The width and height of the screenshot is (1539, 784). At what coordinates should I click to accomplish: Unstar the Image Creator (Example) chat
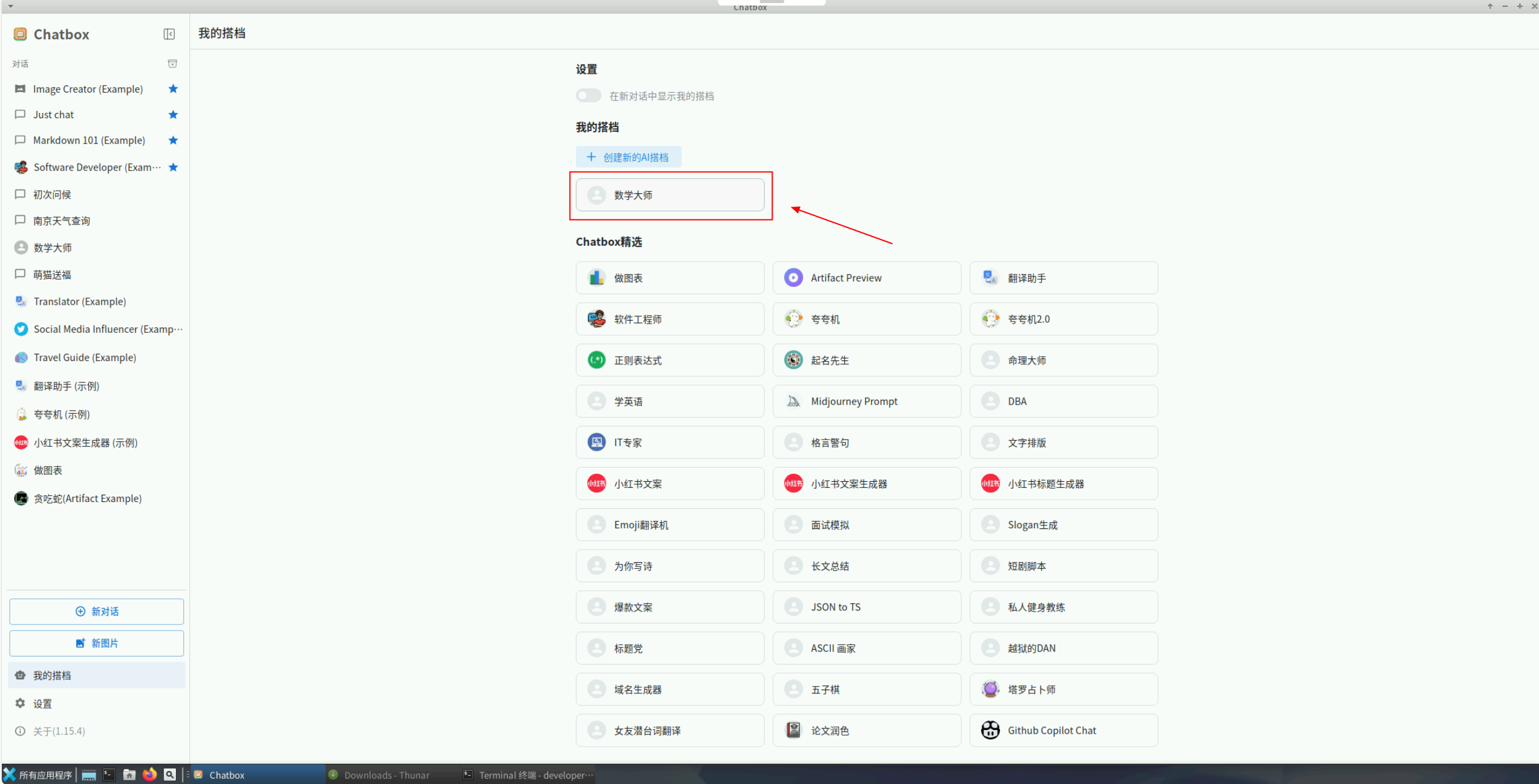click(173, 89)
